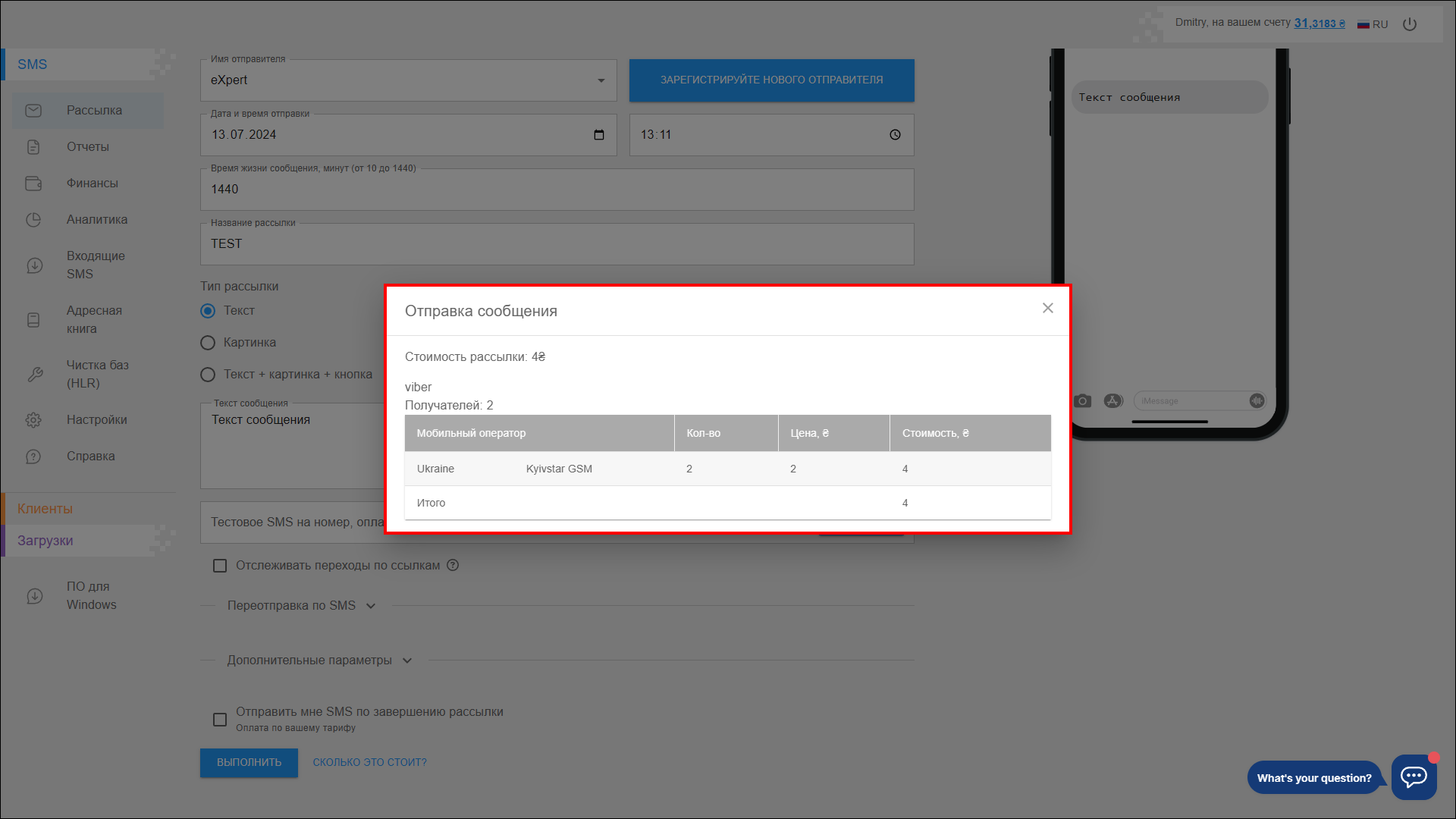
Task: Open Чистка баз (HLR) tool
Action: click(x=96, y=374)
